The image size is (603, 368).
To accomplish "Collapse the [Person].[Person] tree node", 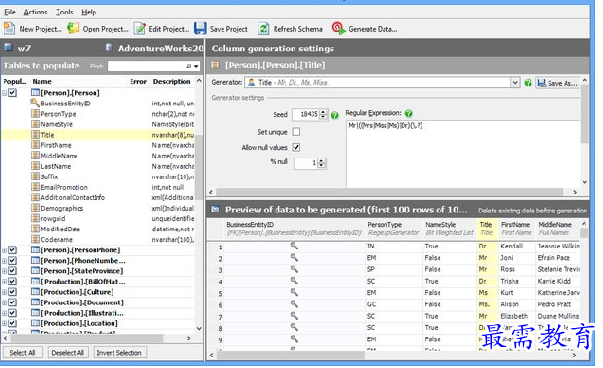I will (x=4, y=93).
